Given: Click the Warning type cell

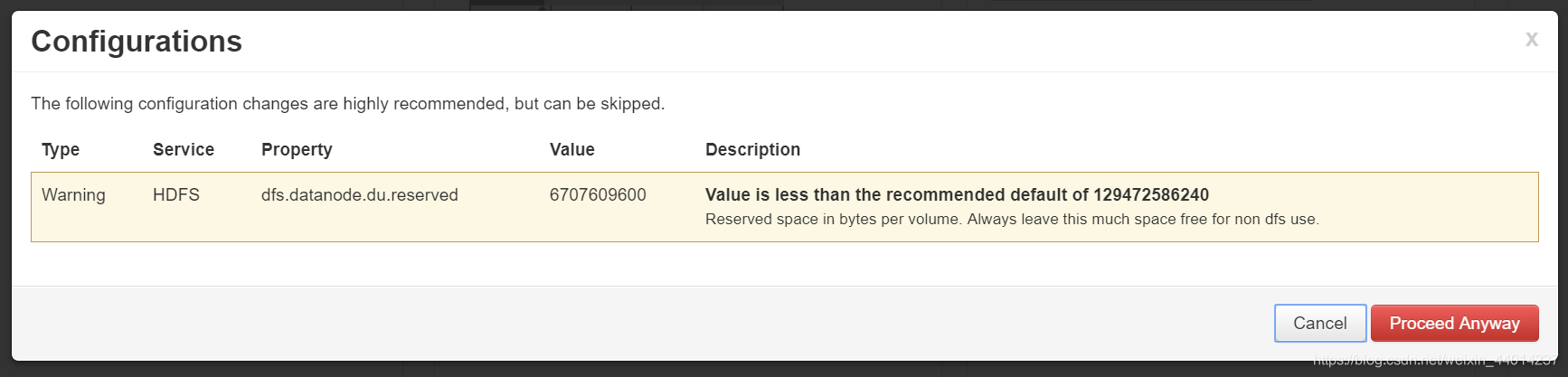Looking at the screenshot, I should tap(73, 195).
